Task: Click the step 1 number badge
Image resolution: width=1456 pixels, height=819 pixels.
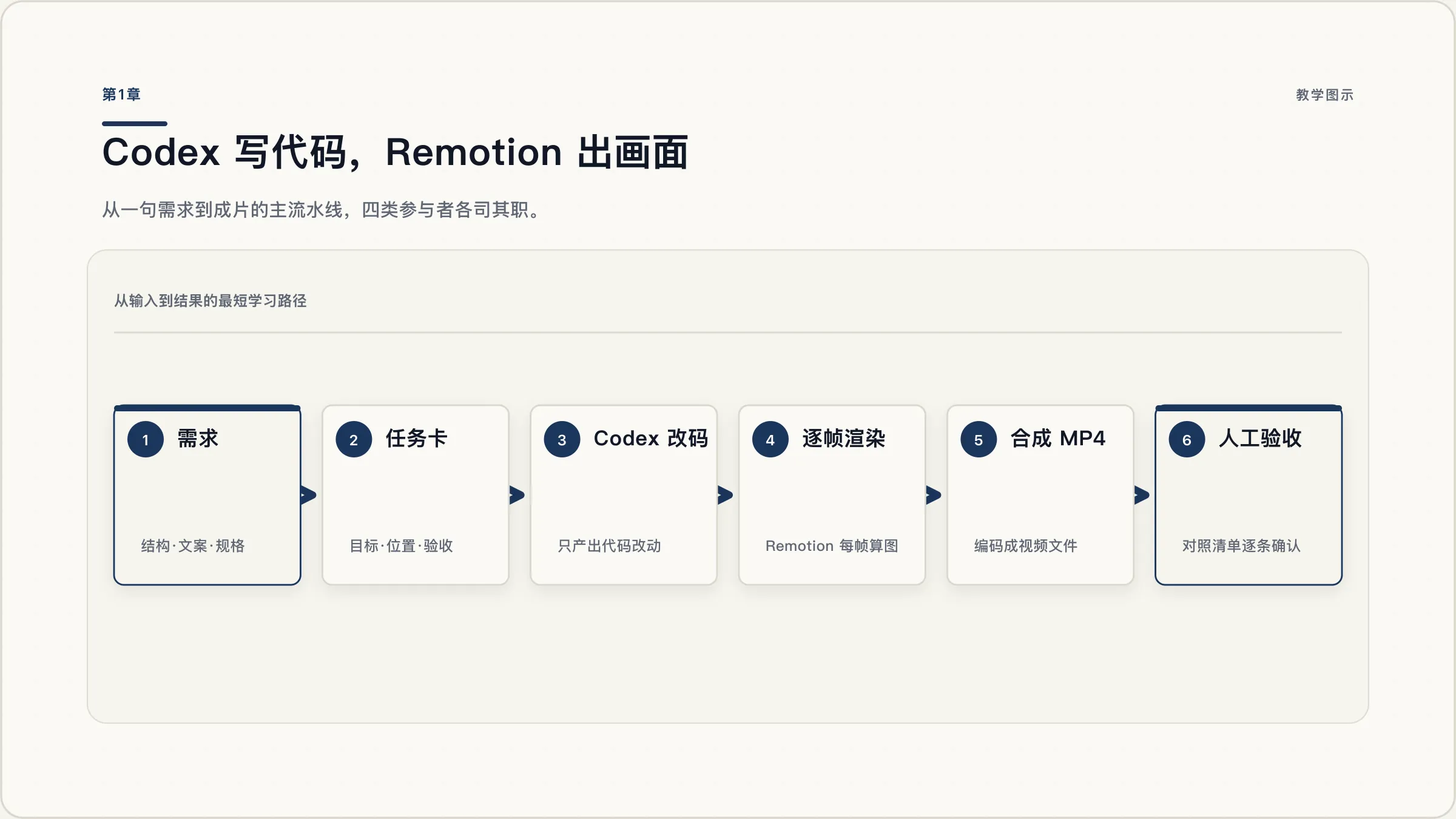Action: pyautogui.click(x=146, y=439)
